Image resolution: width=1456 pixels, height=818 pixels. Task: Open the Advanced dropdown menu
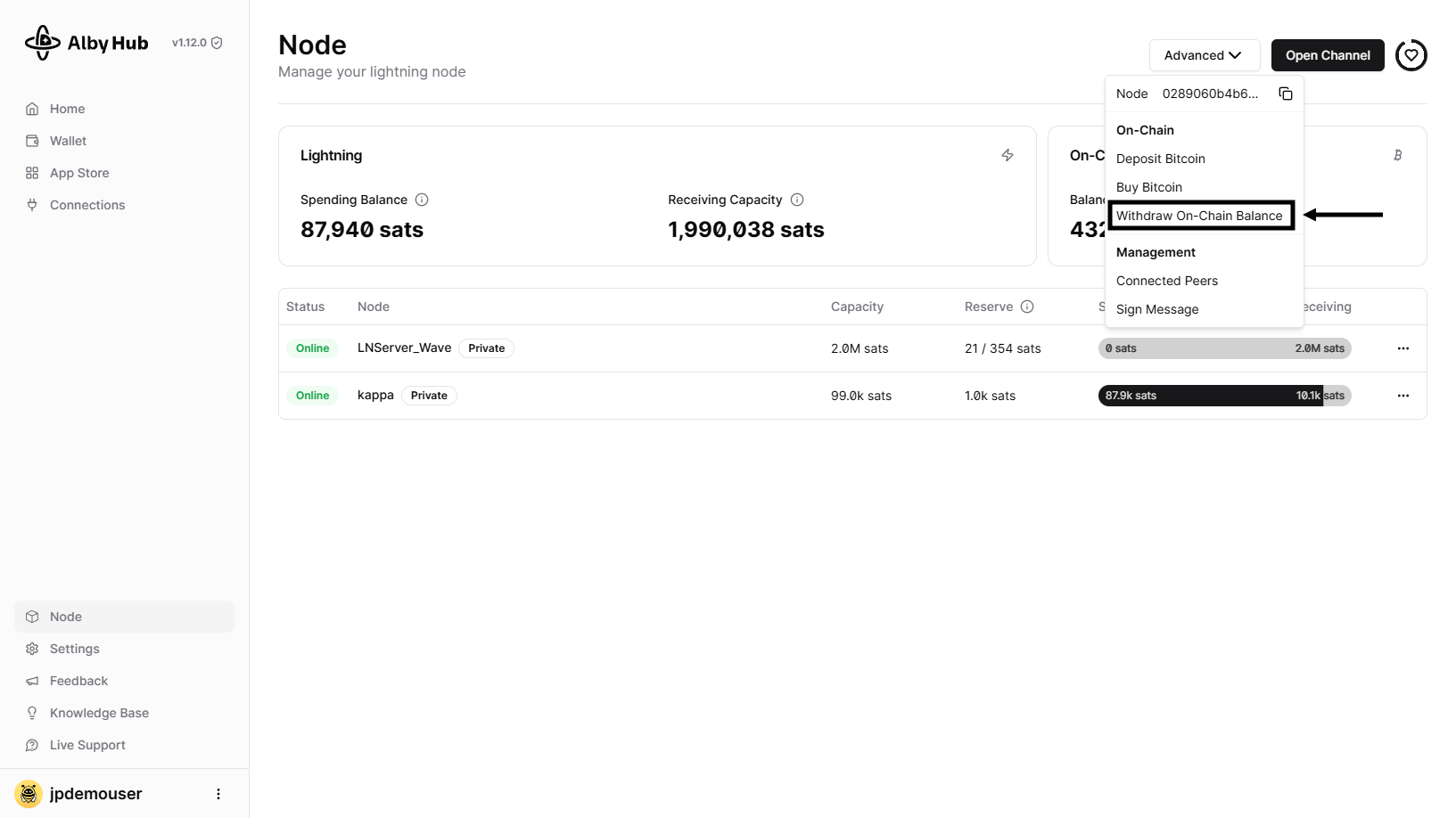tap(1204, 55)
